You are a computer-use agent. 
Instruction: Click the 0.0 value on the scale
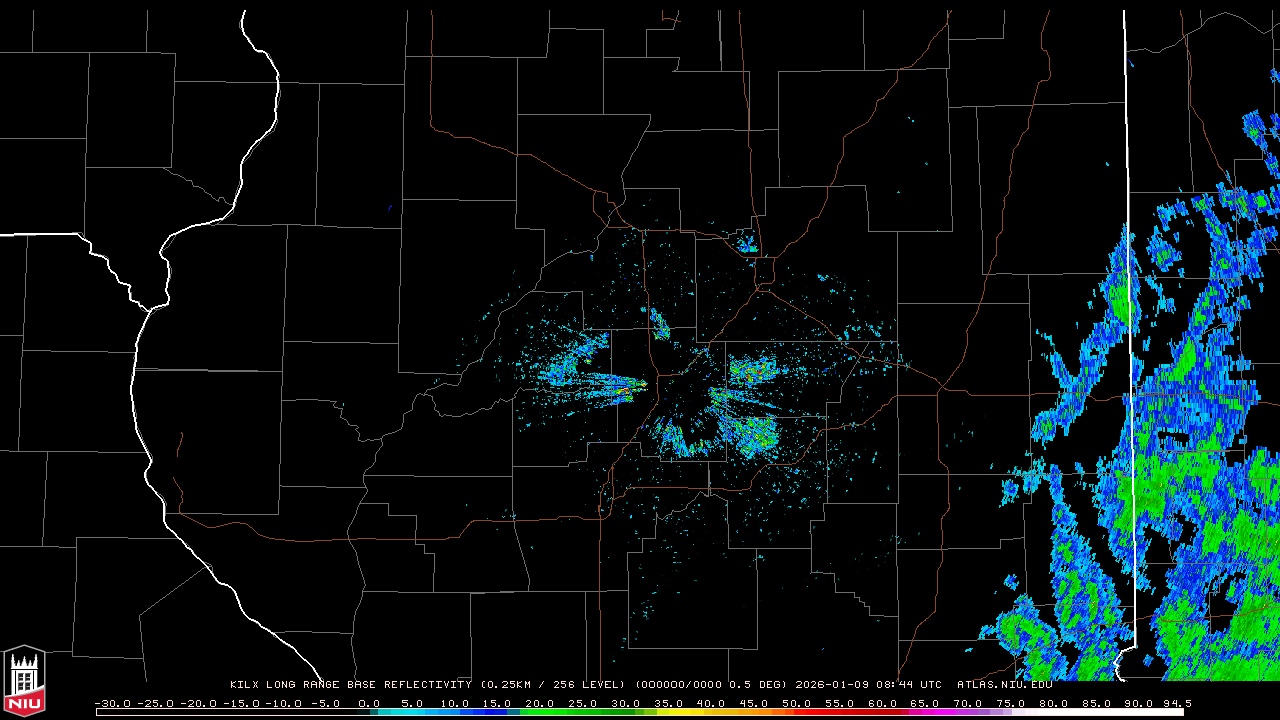pyautogui.click(x=369, y=703)
